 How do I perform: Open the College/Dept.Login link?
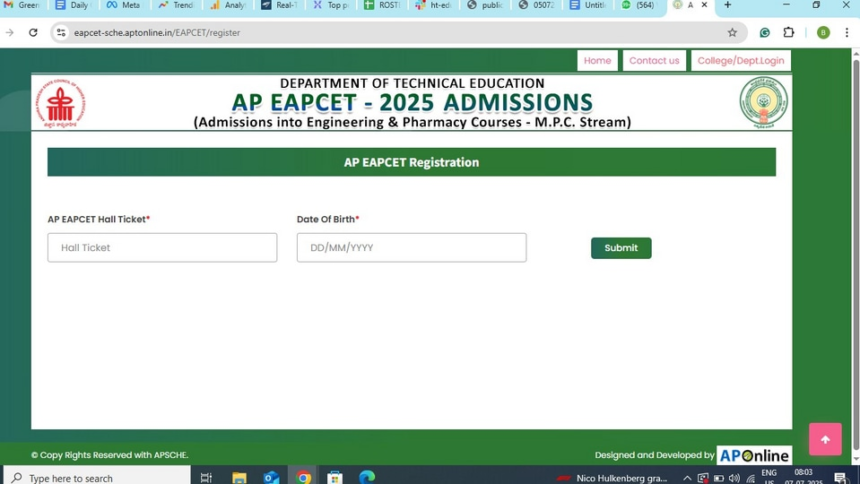[740, 61]
